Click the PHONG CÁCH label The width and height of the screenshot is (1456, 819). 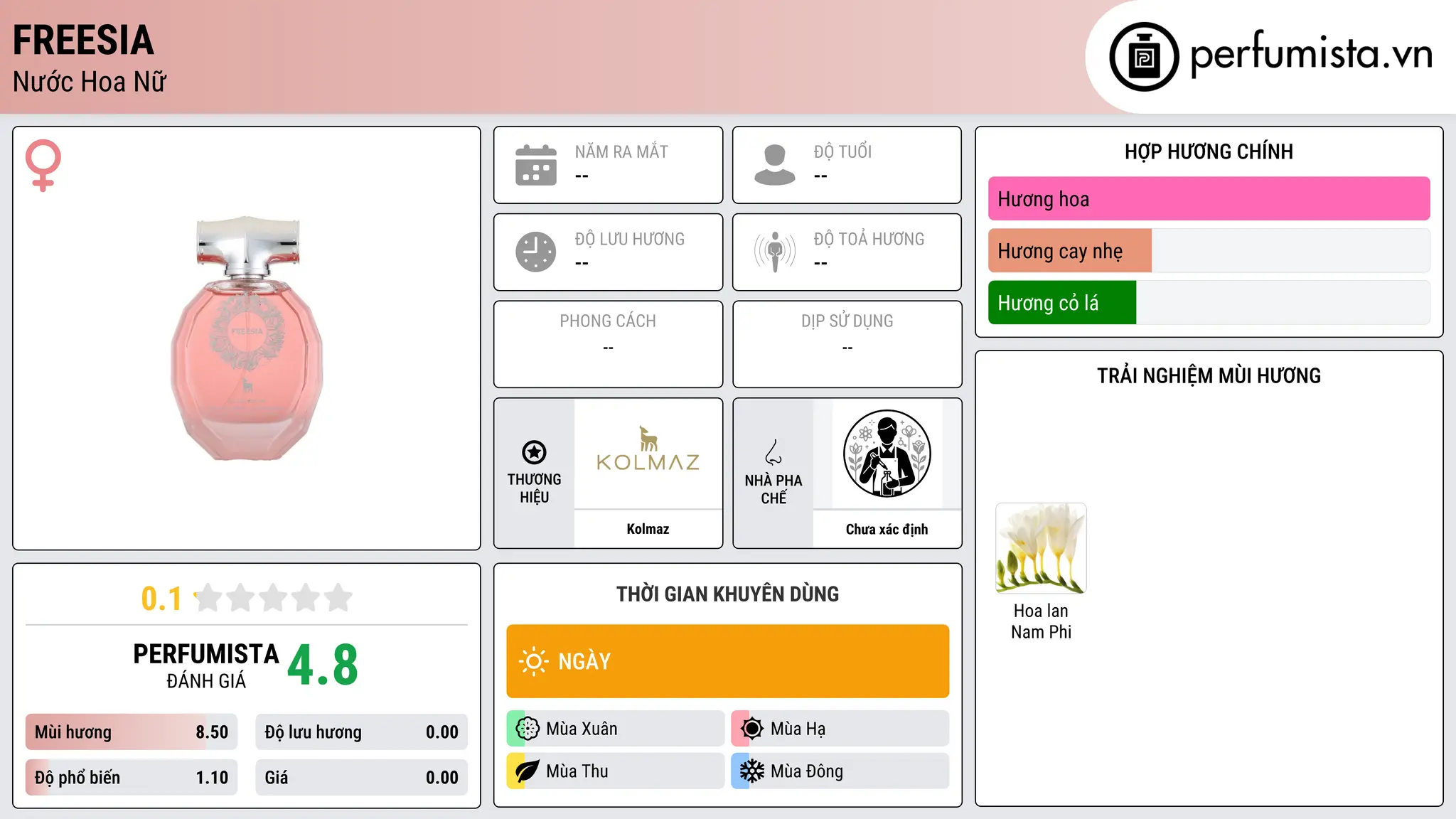(x=608, y=321)
